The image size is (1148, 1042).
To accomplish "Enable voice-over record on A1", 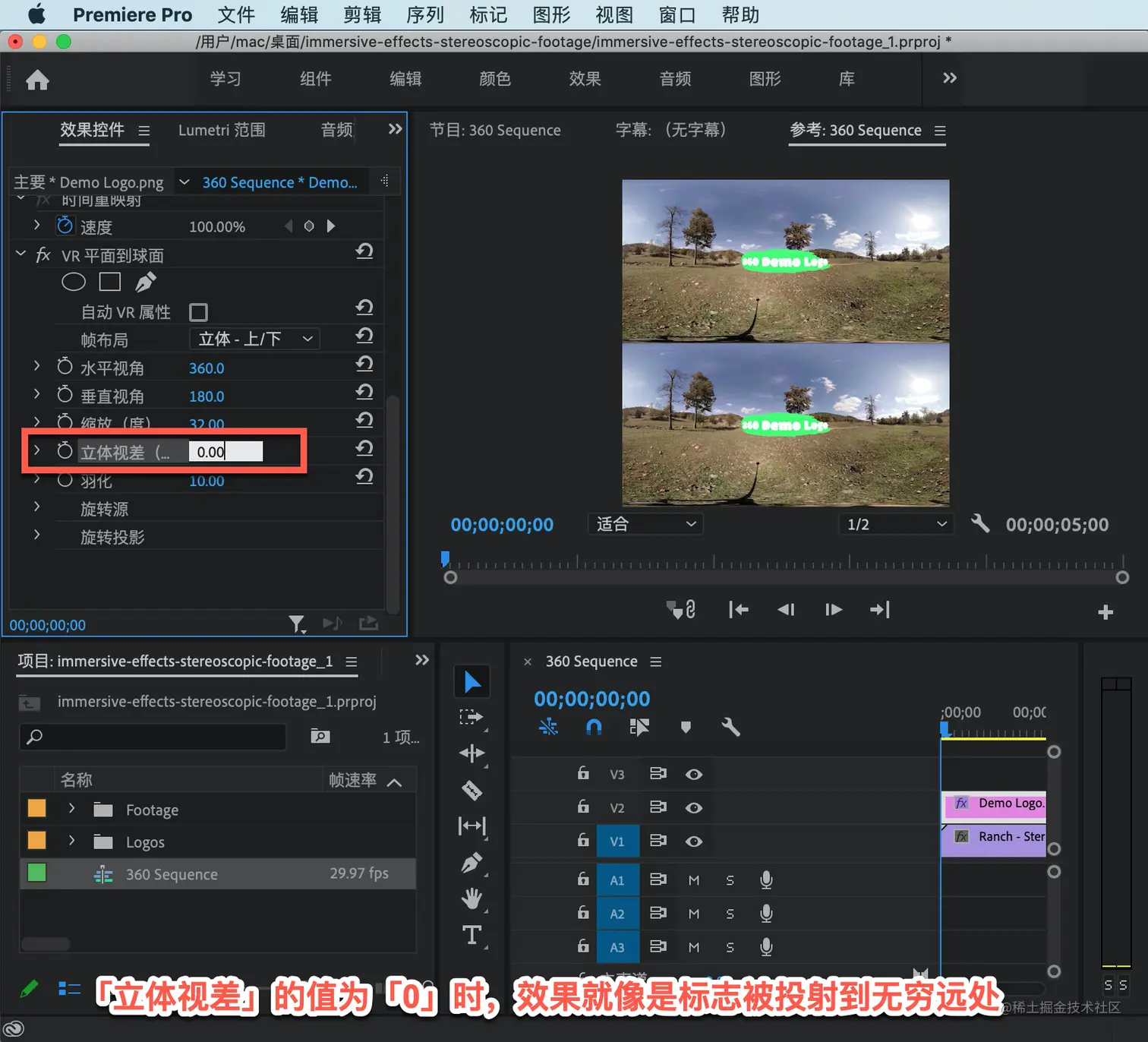I will [766, 880].
